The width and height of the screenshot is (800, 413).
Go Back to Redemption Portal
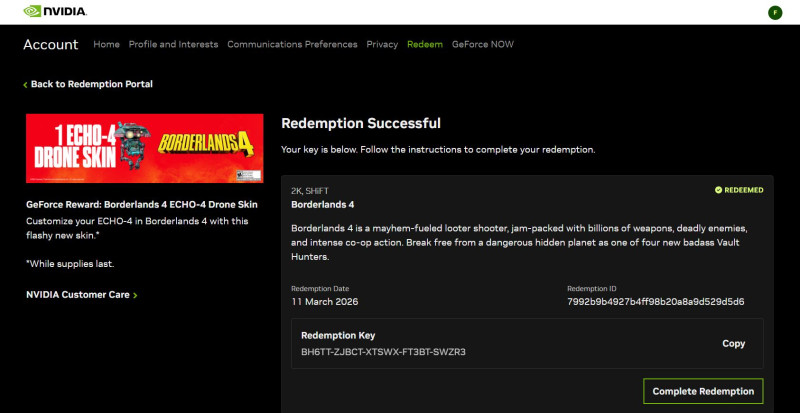88,84
